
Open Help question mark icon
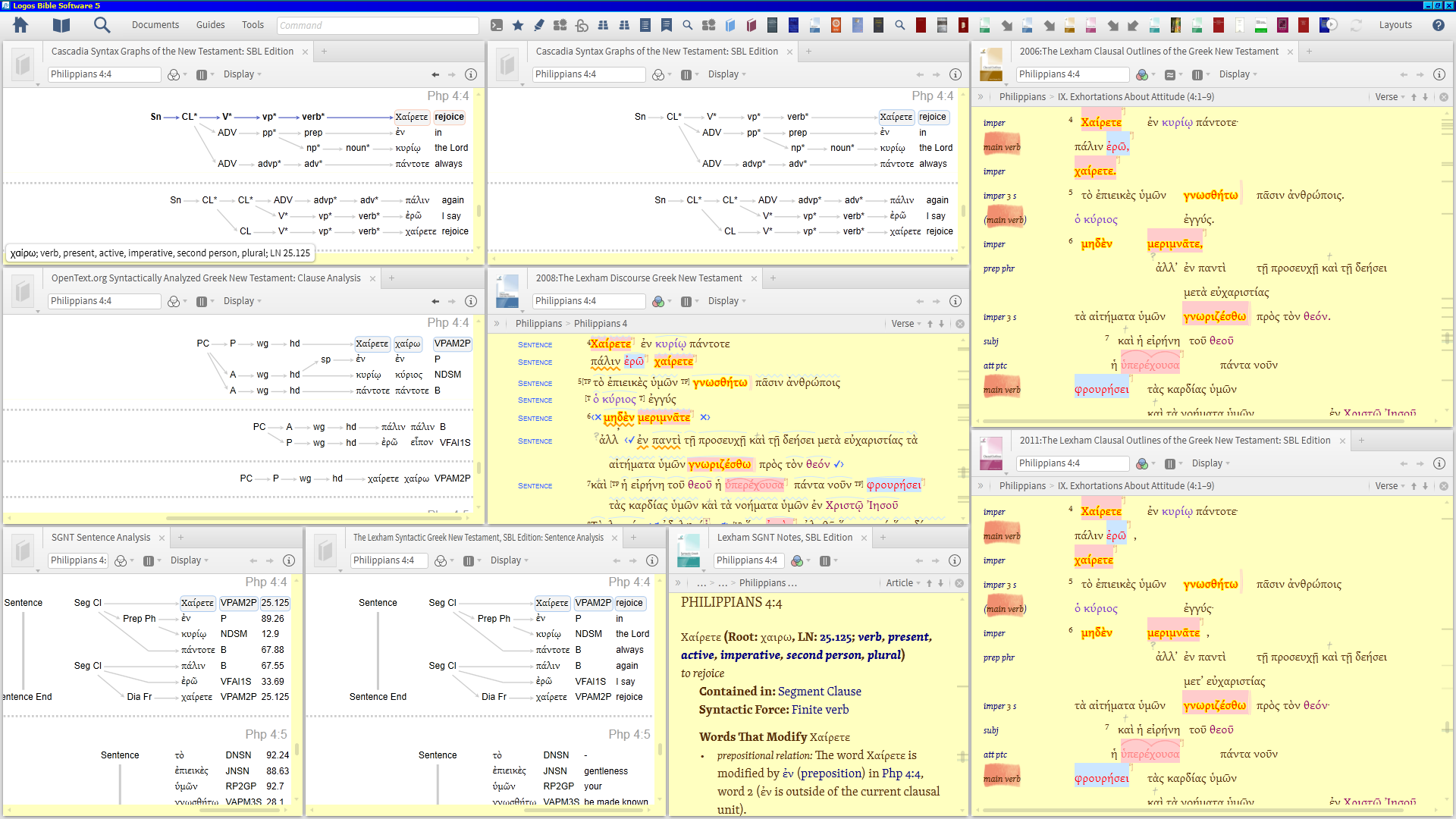coord(1439,25)
